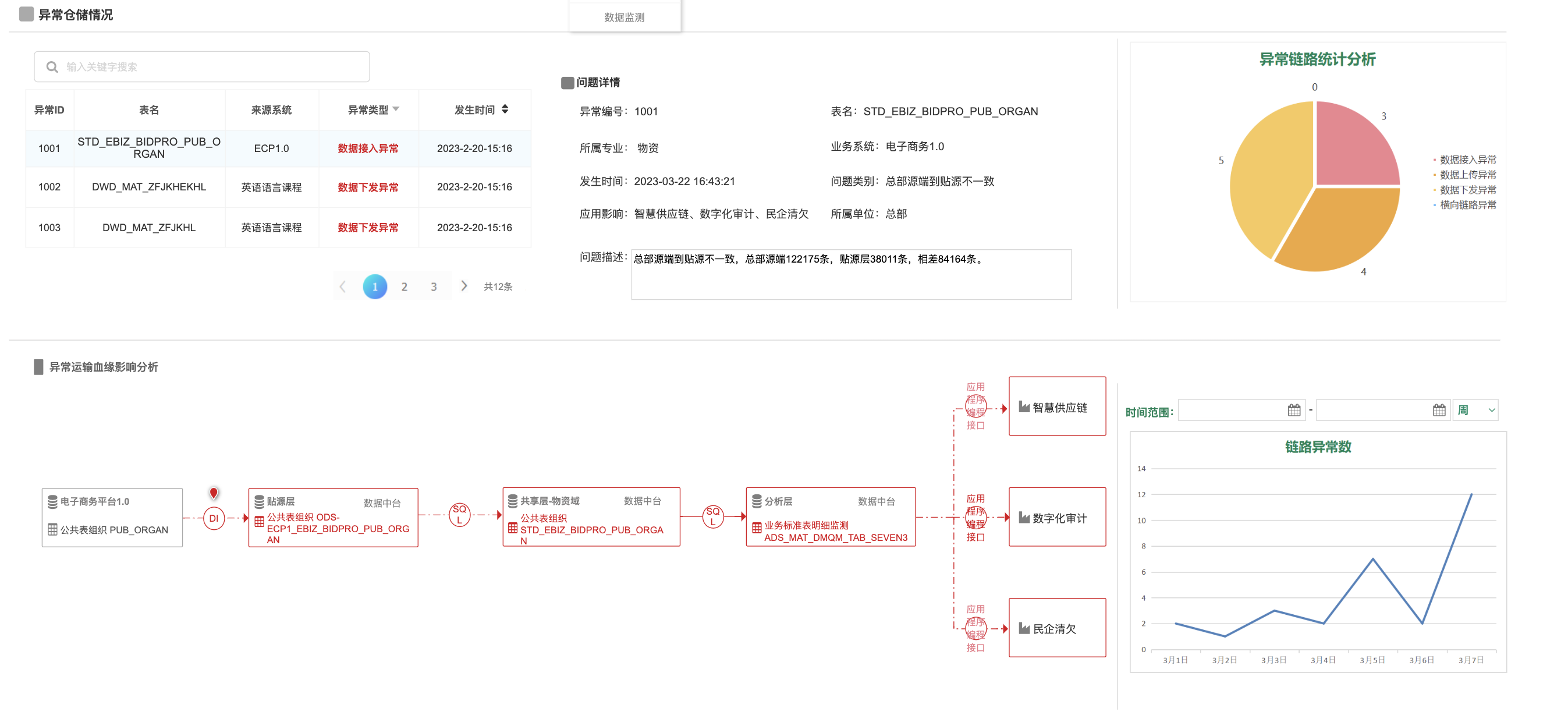Select table row with ID 1003
1568x715 pixels.
click(278, 227)
